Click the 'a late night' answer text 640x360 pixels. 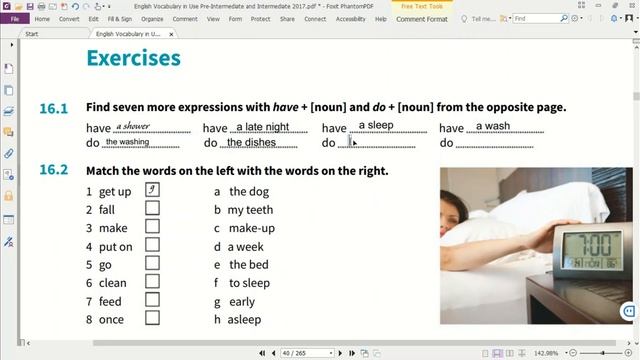(x=263, y=127)
